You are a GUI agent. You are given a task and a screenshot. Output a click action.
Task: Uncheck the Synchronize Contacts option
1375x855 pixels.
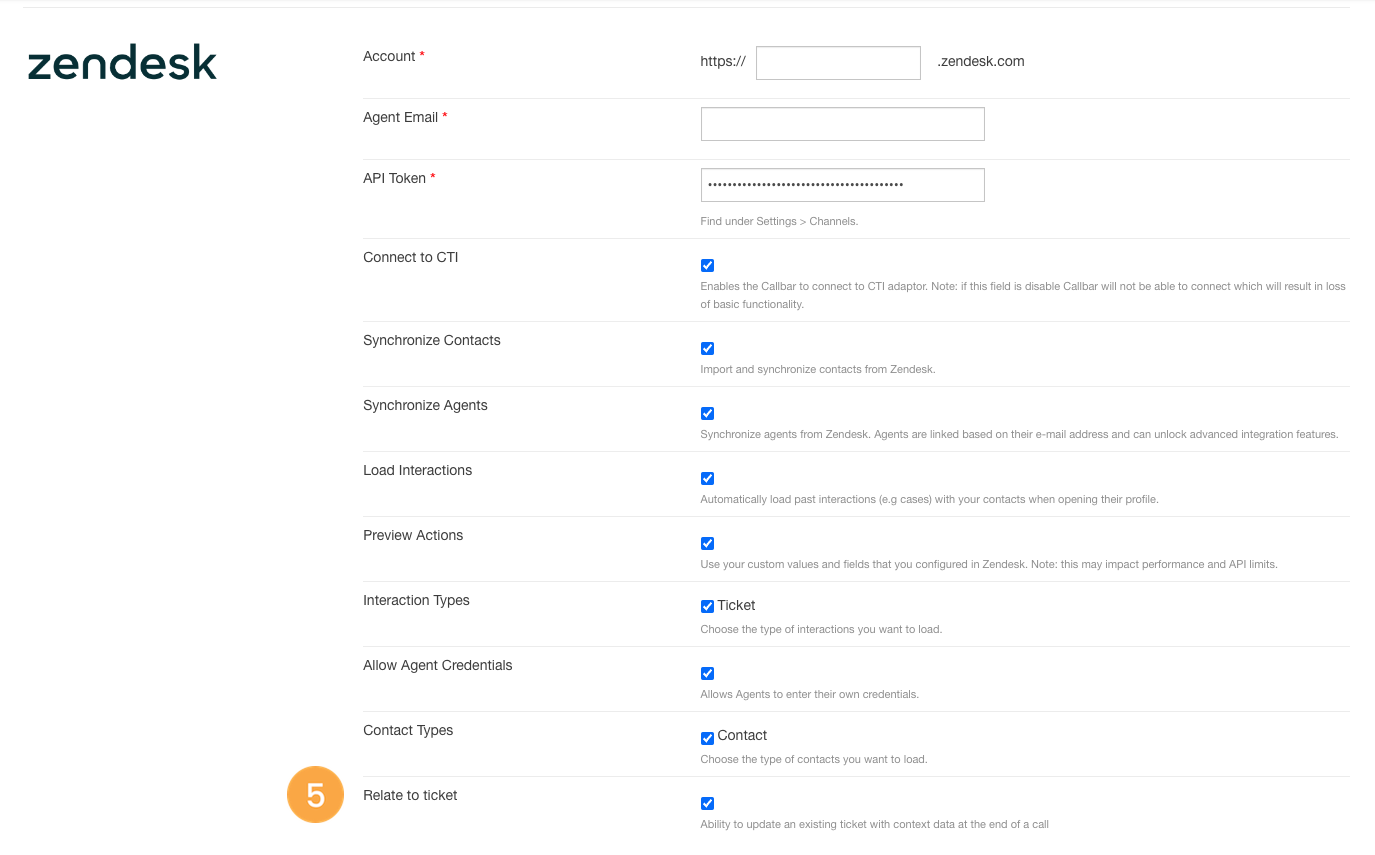(x=707, y=348)
